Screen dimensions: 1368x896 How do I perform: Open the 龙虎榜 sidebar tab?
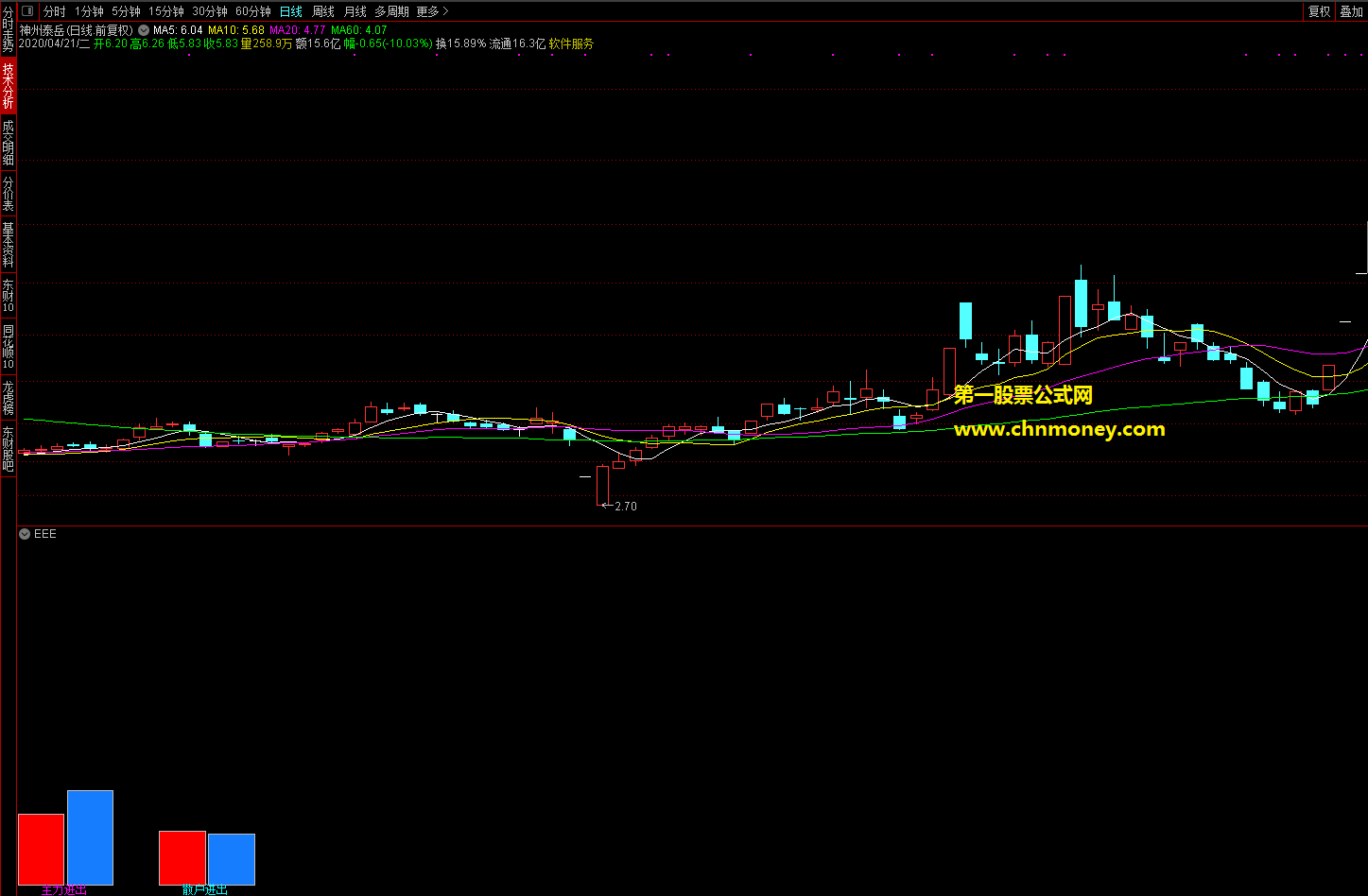[x=8, y=398]
